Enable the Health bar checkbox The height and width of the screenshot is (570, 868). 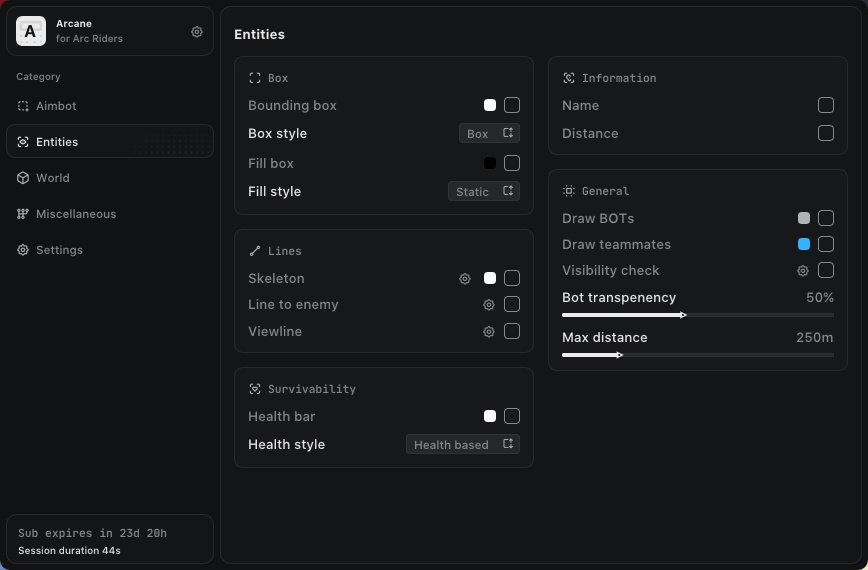point(512,416)
